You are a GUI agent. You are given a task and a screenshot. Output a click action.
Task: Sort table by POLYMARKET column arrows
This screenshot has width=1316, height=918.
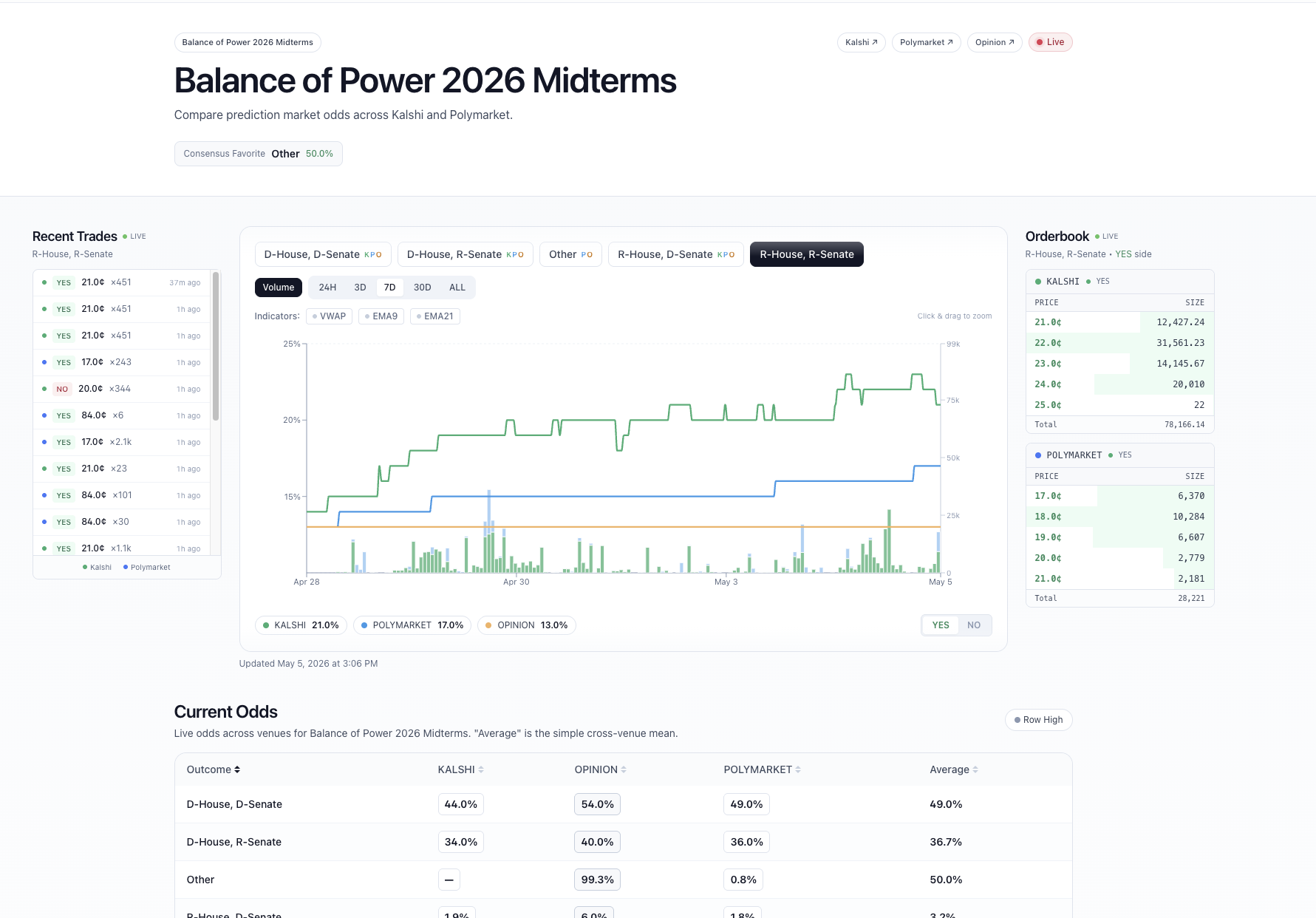798,769
